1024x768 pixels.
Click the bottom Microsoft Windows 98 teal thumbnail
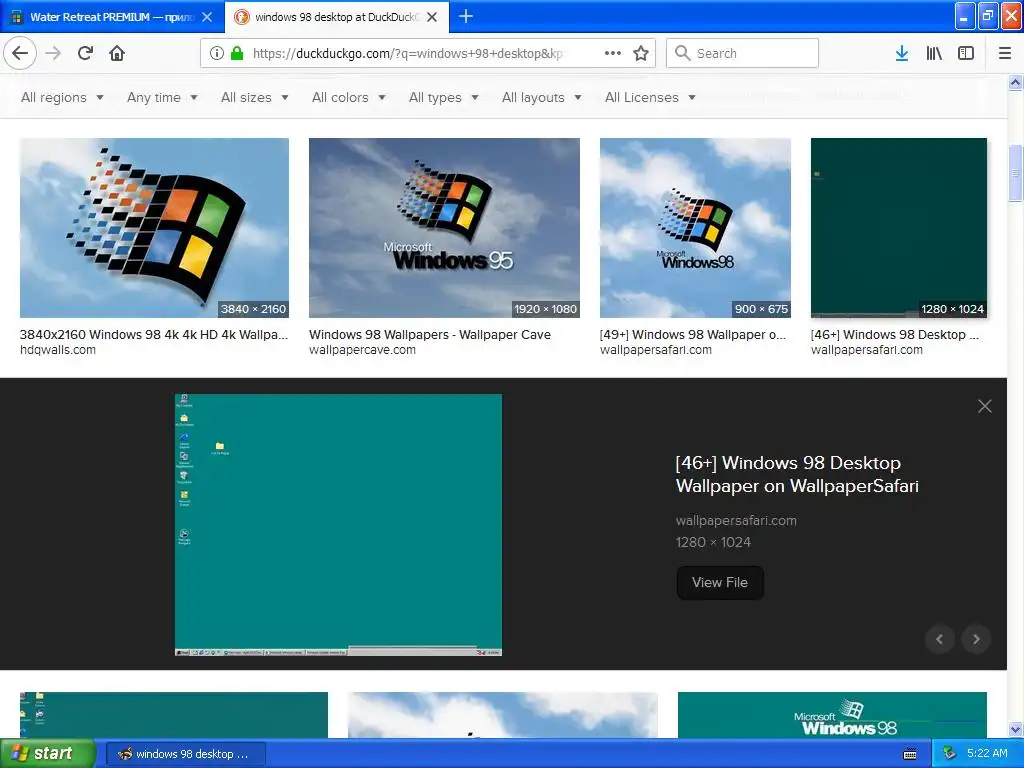pyautogui.click(x=832, y=715)
